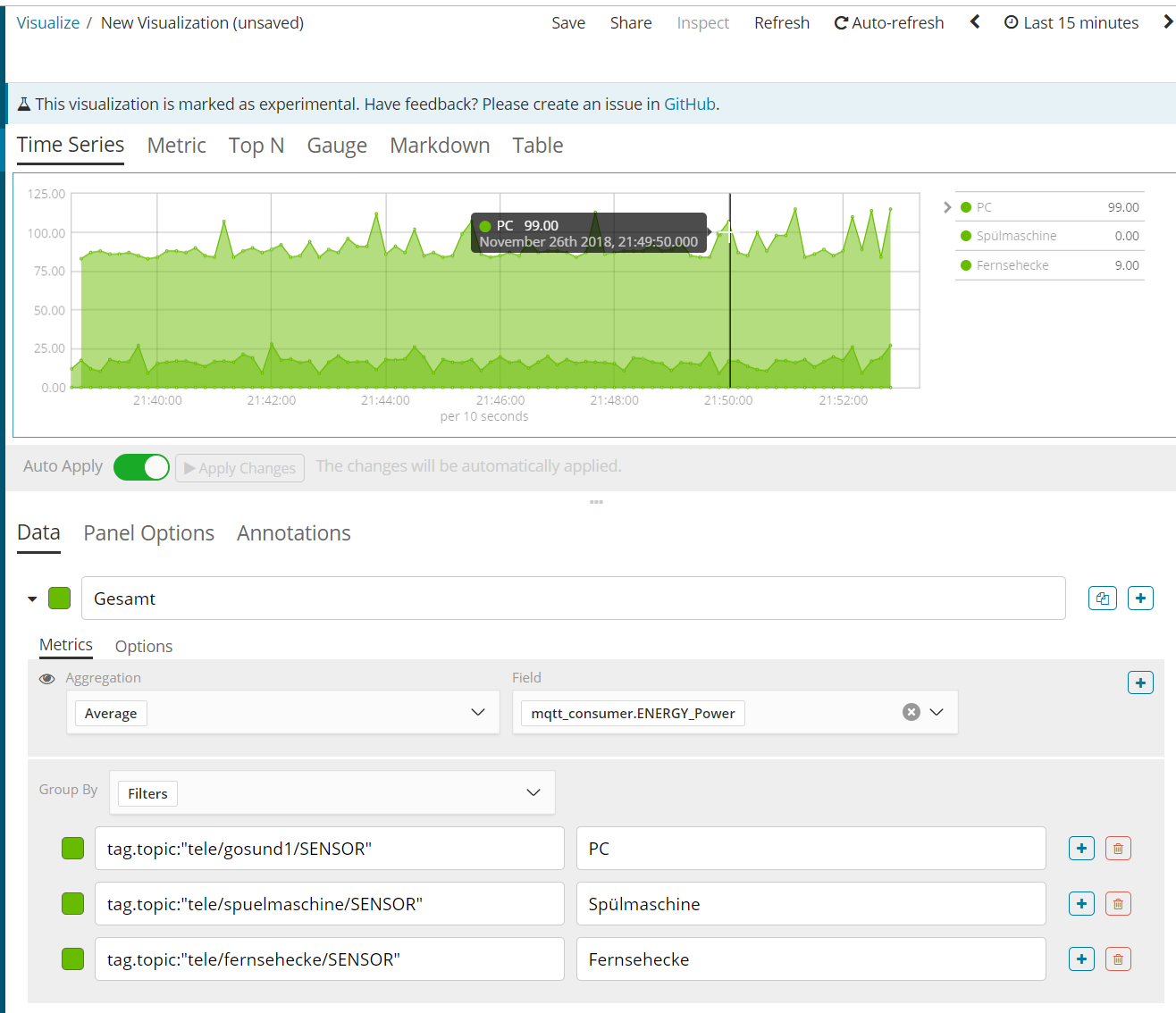Screen dimensions: 1176x1013
Task: Edit the PC filter label field
Action: (811, 849)
